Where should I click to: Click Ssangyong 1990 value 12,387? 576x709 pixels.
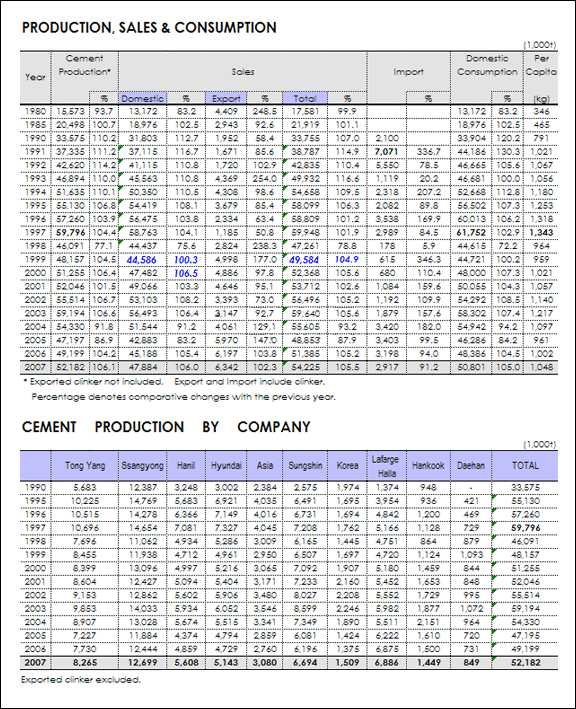point(143,487)
